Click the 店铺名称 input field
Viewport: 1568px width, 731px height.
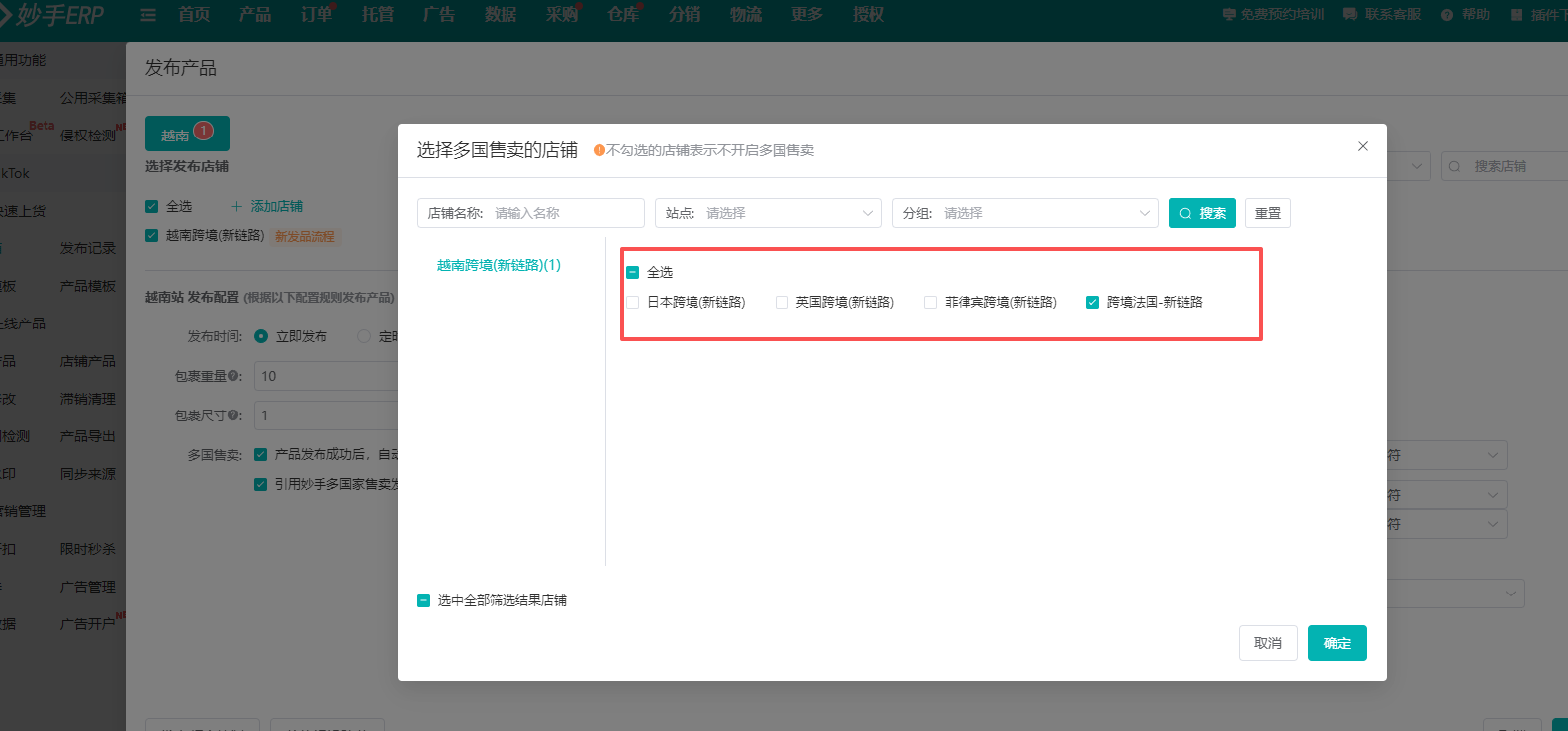[x=531, y=213]
